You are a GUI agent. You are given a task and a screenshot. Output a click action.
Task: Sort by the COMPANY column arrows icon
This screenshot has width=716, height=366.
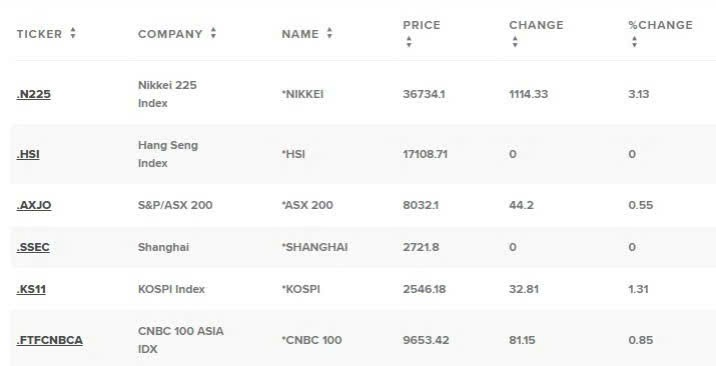pos(213,33)
